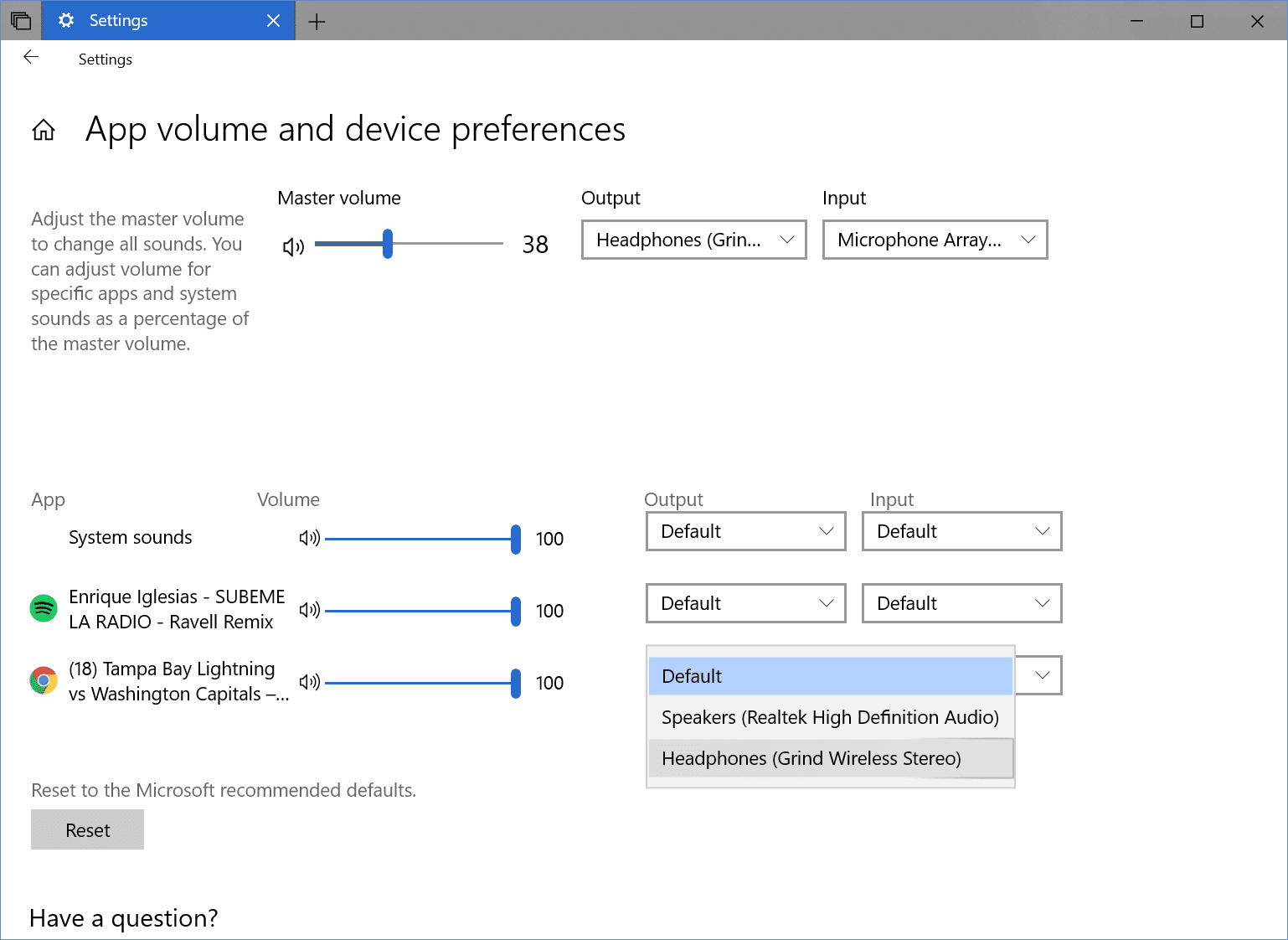Select Speakers (Realtek High Definition Audio) option
The image size is (1288, 940).
[x=829, y=717]
